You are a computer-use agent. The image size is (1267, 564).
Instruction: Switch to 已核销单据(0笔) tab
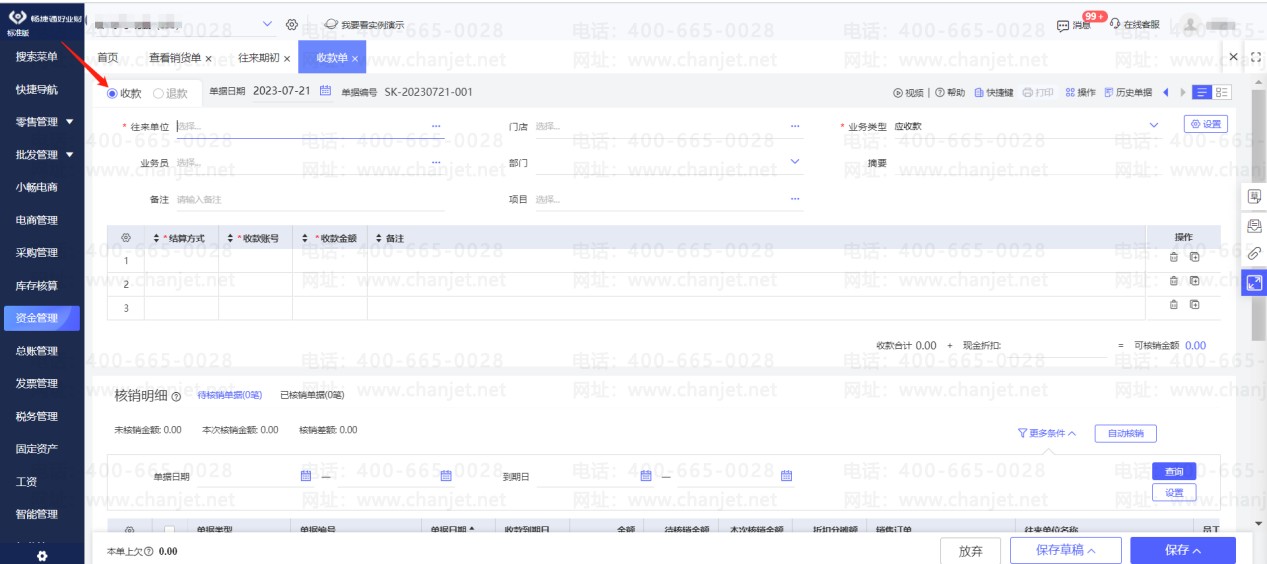[312, 396]
